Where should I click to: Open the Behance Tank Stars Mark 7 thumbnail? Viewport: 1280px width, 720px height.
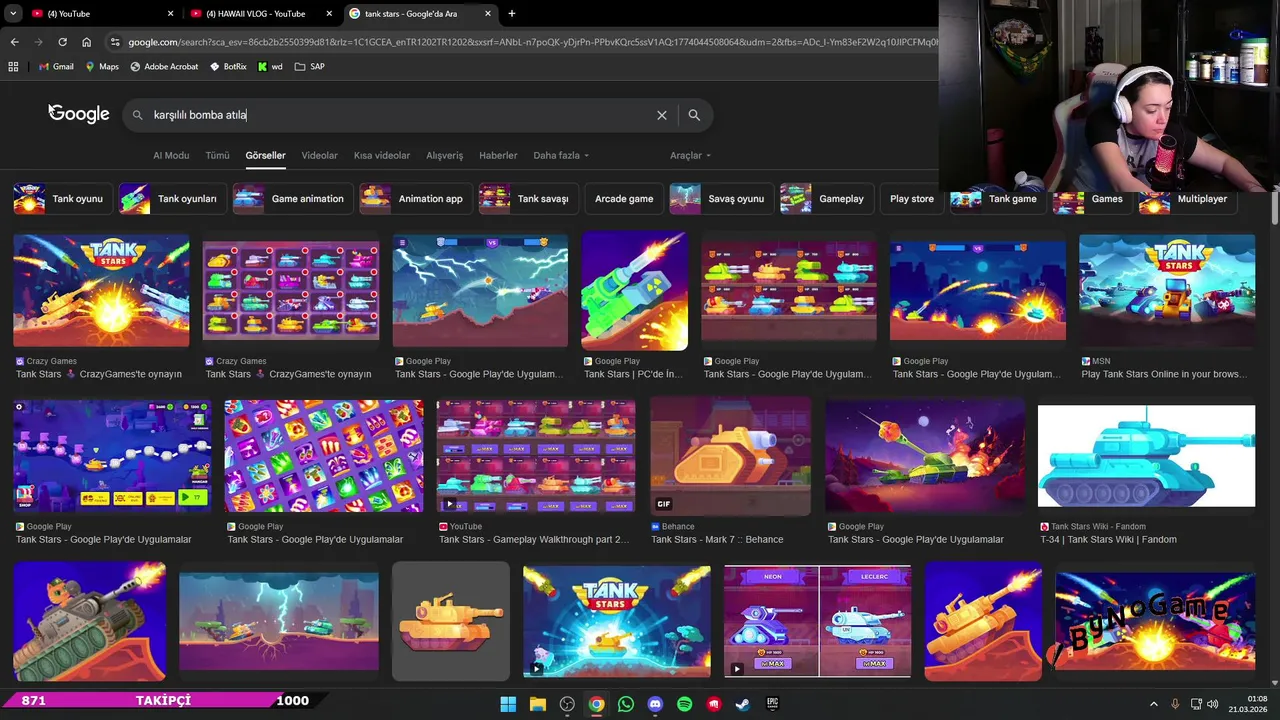[x=730, y=456]
